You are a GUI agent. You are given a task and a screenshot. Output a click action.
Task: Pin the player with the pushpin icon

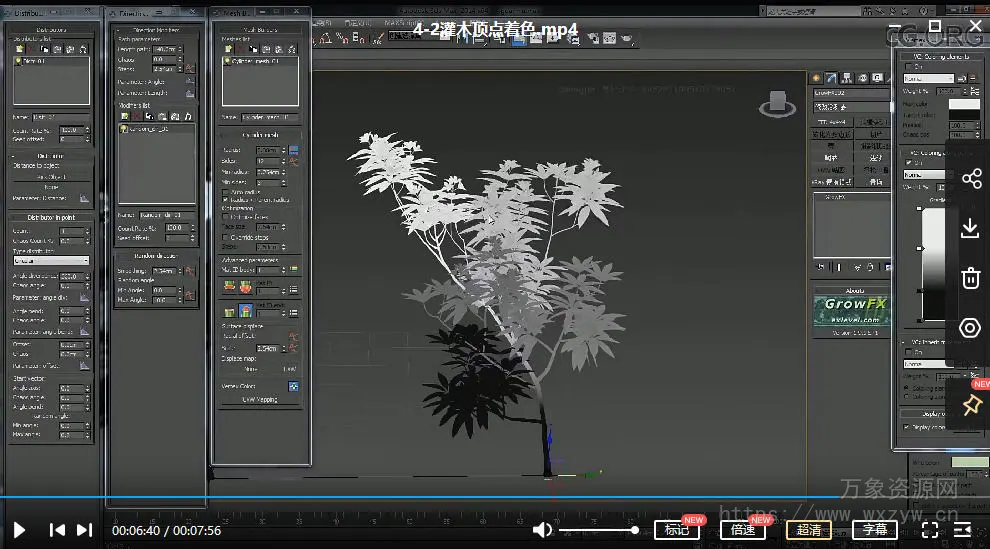coord(970,405)
